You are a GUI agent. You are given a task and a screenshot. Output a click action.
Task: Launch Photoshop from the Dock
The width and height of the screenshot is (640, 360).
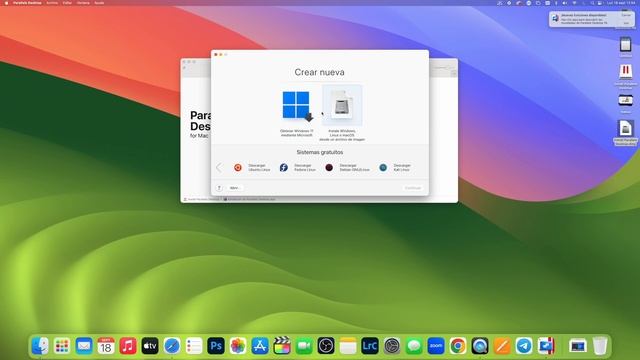click(x=216, y=346)
